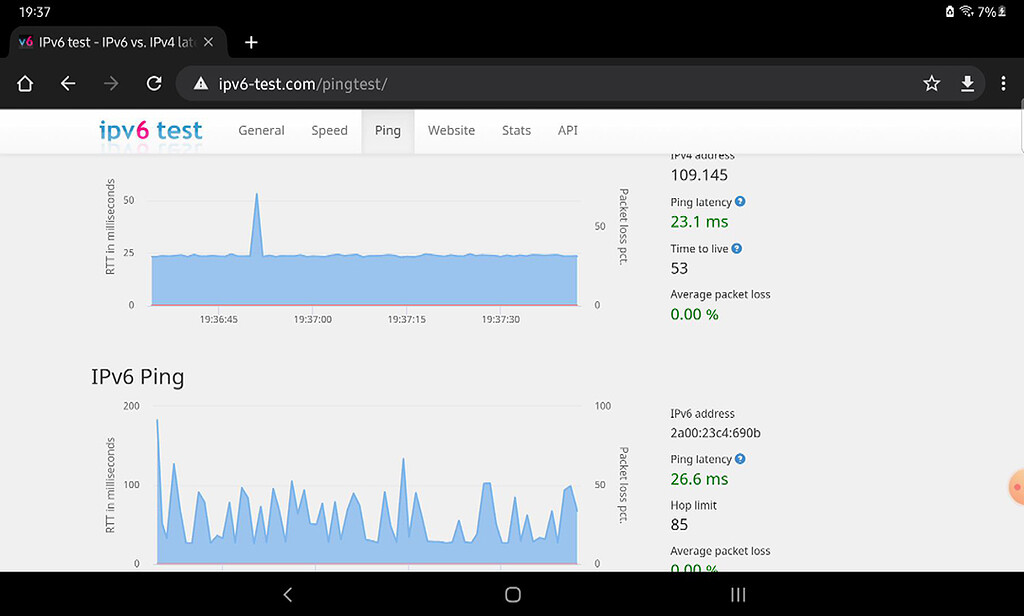
Task: Select the IPv6 test browser tab
Action: click(x=112, y=42)
